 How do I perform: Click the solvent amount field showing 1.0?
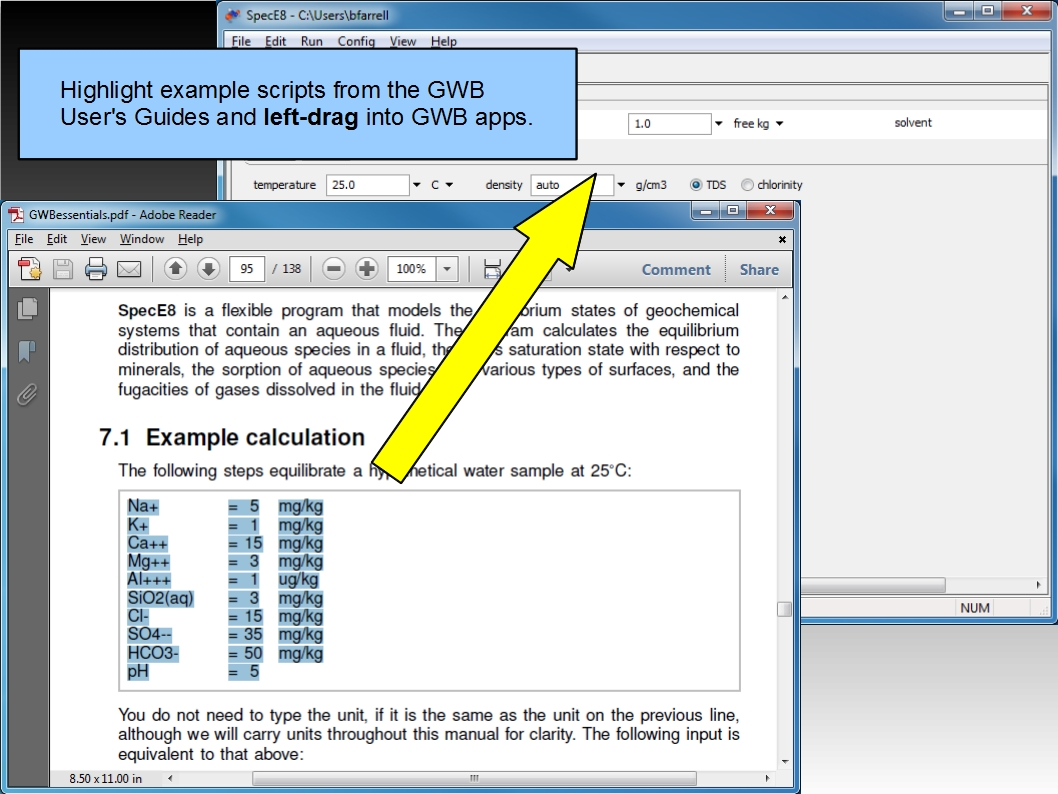click(669, 123)
